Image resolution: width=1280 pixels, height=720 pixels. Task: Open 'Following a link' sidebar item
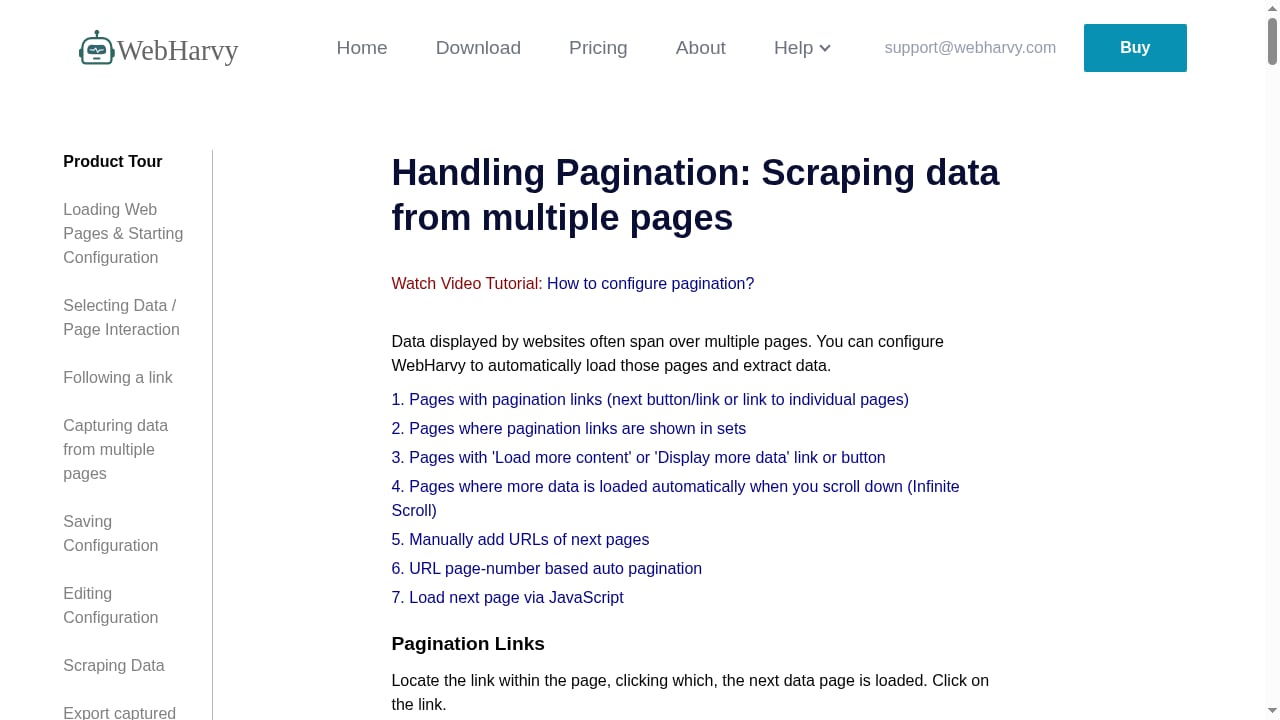[x=118, y=377]
